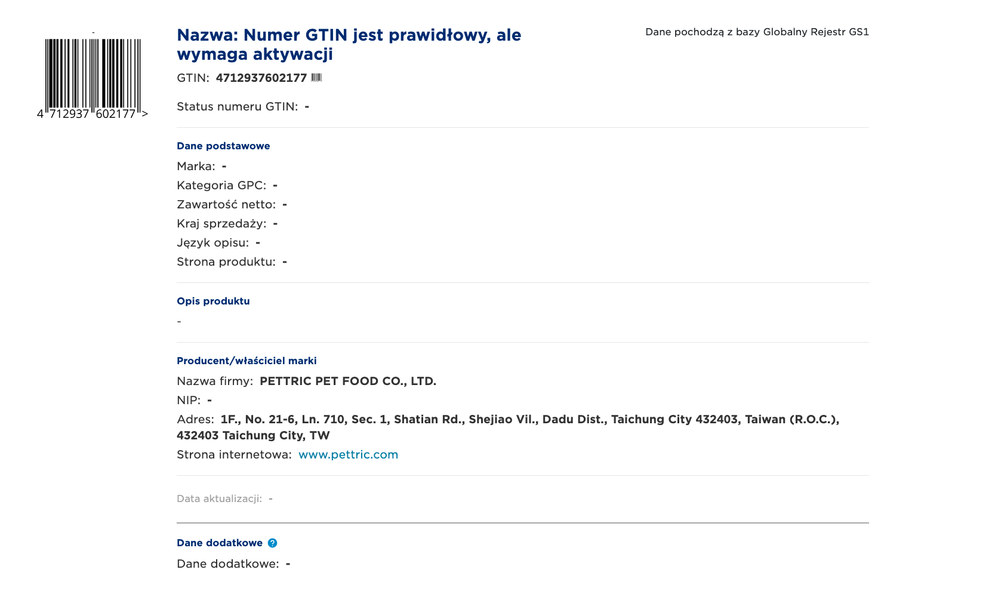Click the large barcode image

(x=92, y=73)
